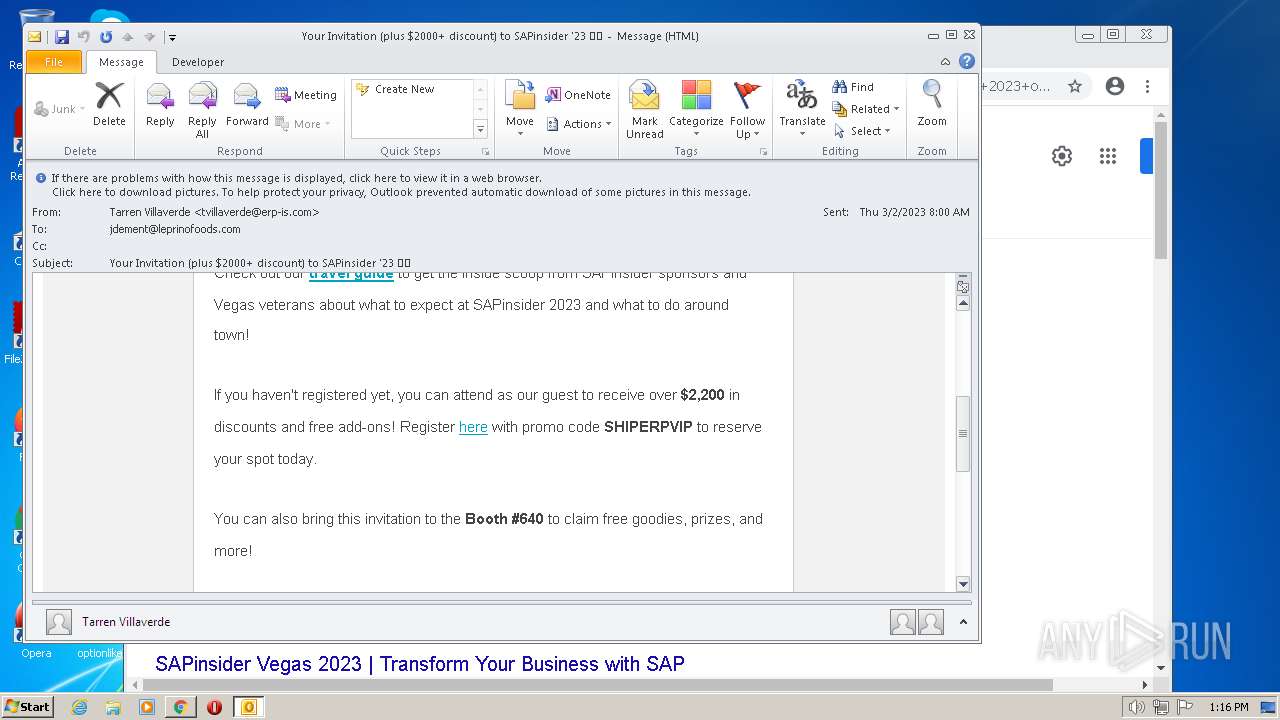Click the Undo arrow in quick access toolbar
The image size is (1280, 720).
tap(84, 37)
